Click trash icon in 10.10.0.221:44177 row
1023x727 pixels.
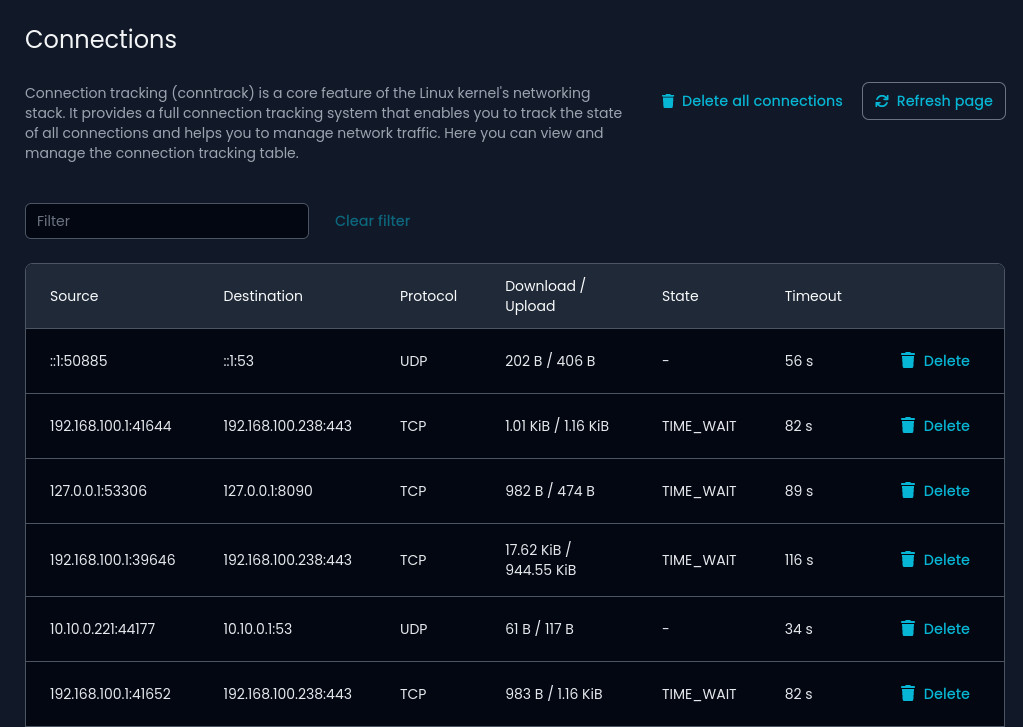click(x=908, y=628)
